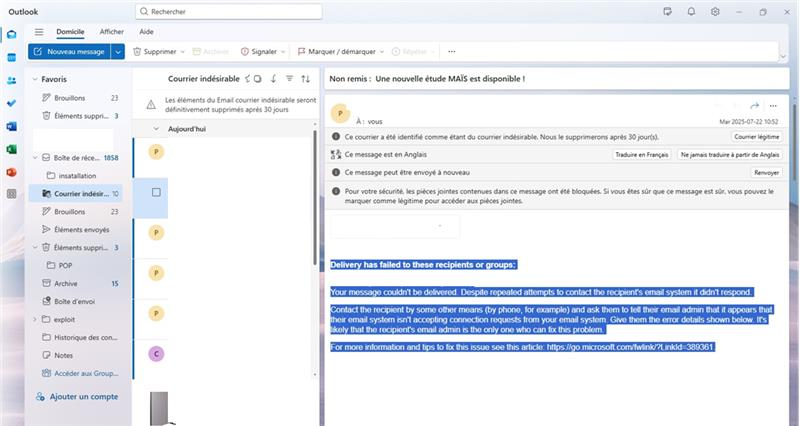Click Marquer / démarquer

(x=337, y=52)
